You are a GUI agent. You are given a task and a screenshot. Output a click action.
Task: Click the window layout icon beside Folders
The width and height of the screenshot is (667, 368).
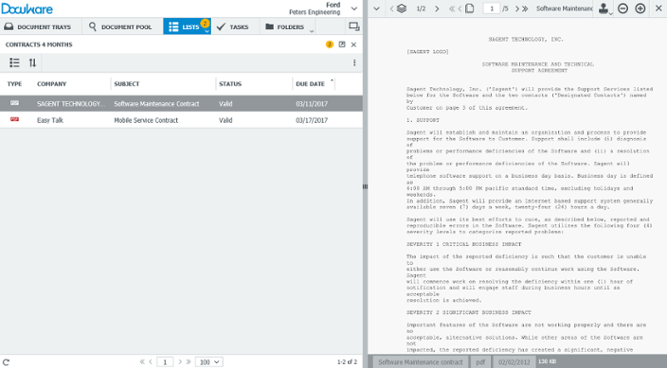(x=354, y=26)
